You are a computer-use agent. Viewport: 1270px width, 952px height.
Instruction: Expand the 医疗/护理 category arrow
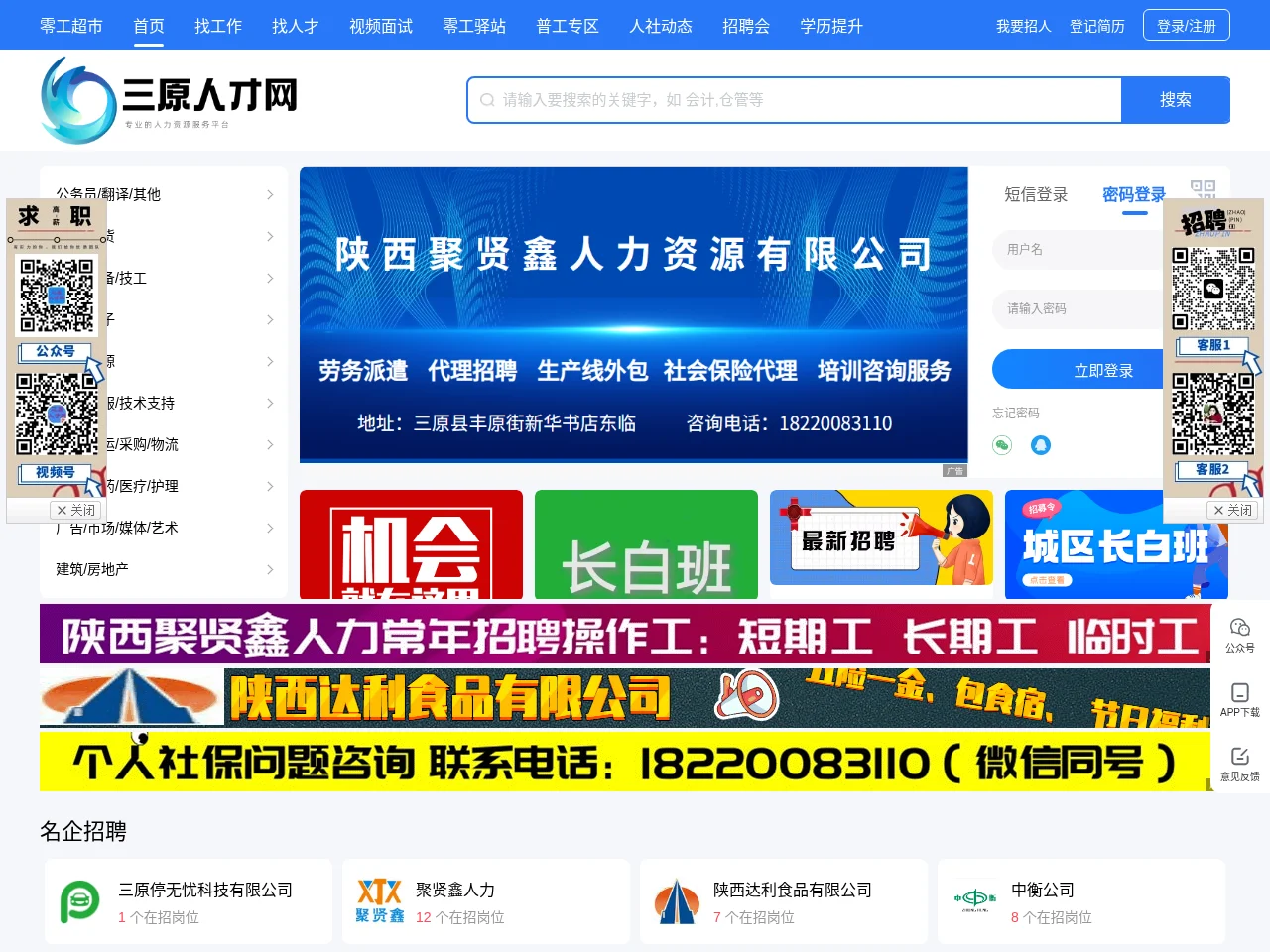pyautogui.click(x=270, y=487)
